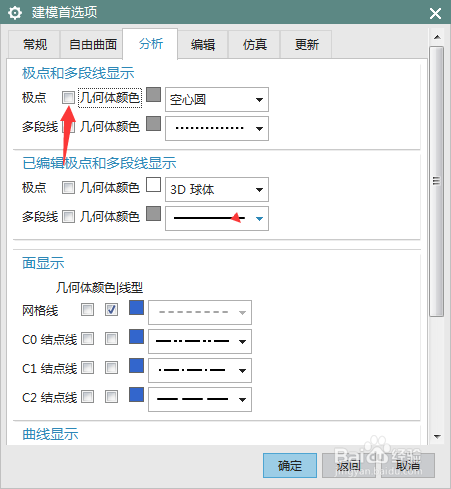451x489 pixels.
Task: Toggle the second C0 结点线 checkbox
Action: pos(111,339)
